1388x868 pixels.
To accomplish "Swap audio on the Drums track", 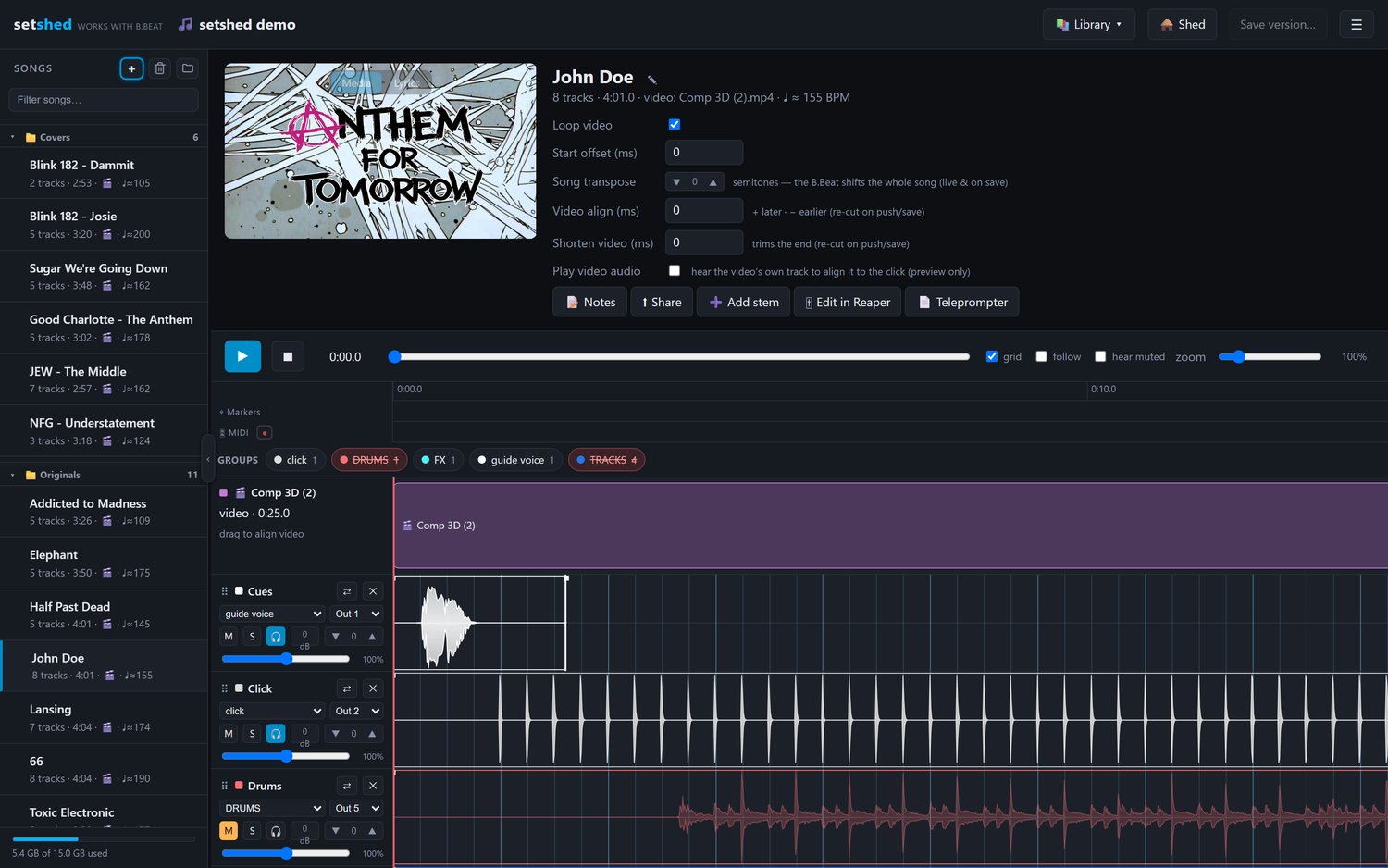I will coord(346,786).
